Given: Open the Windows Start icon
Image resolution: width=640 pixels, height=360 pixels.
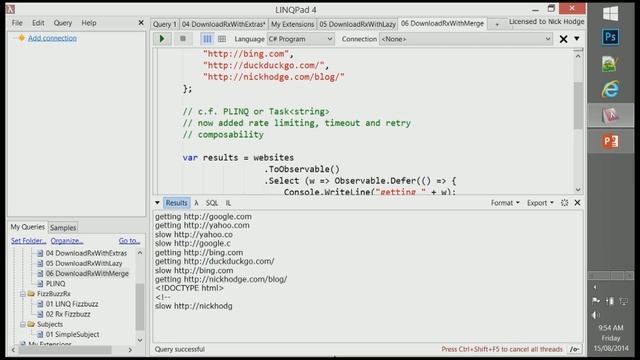Looking at the screenshot, I should (x=611, y=14).
